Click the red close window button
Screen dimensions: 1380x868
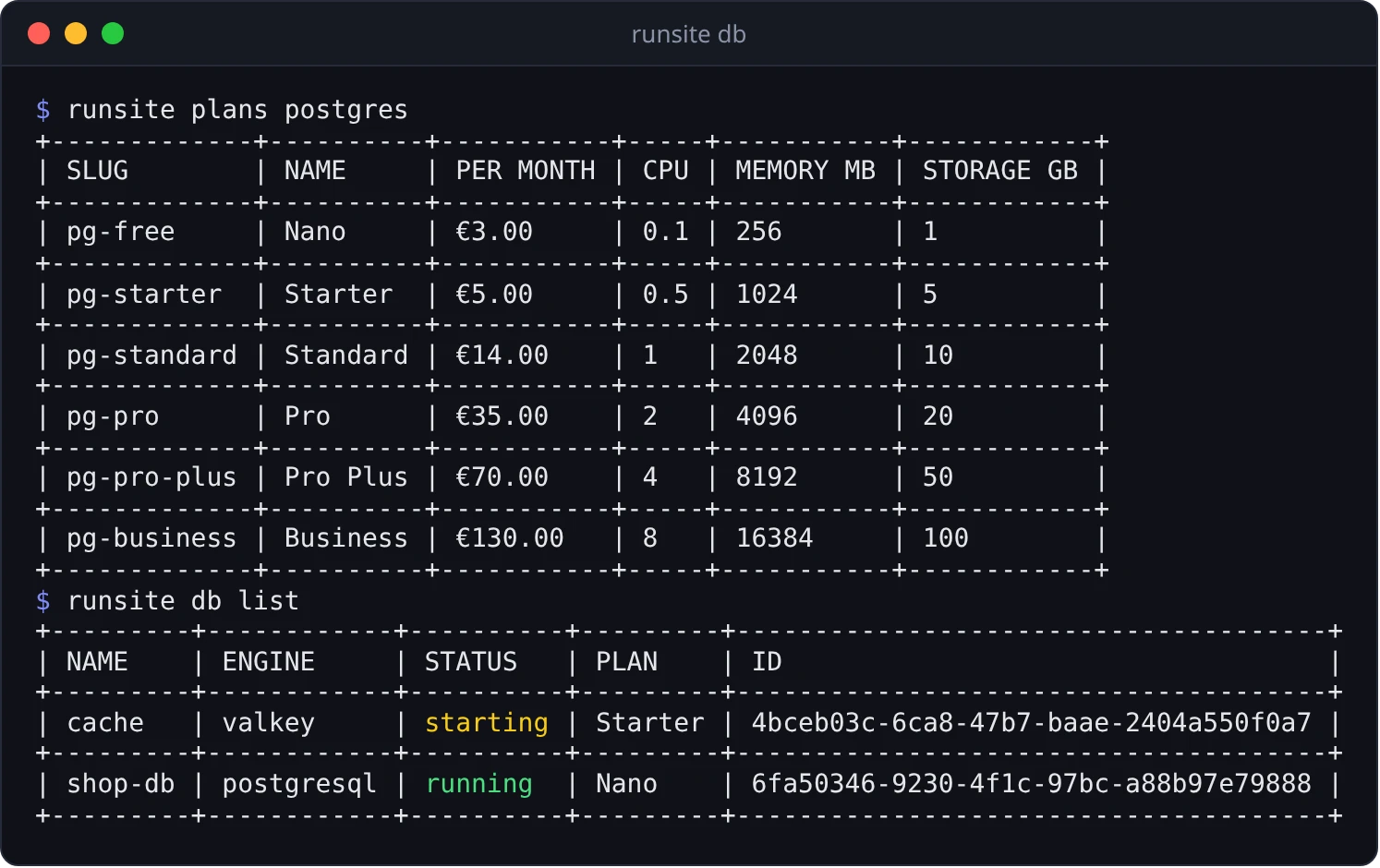39,34
